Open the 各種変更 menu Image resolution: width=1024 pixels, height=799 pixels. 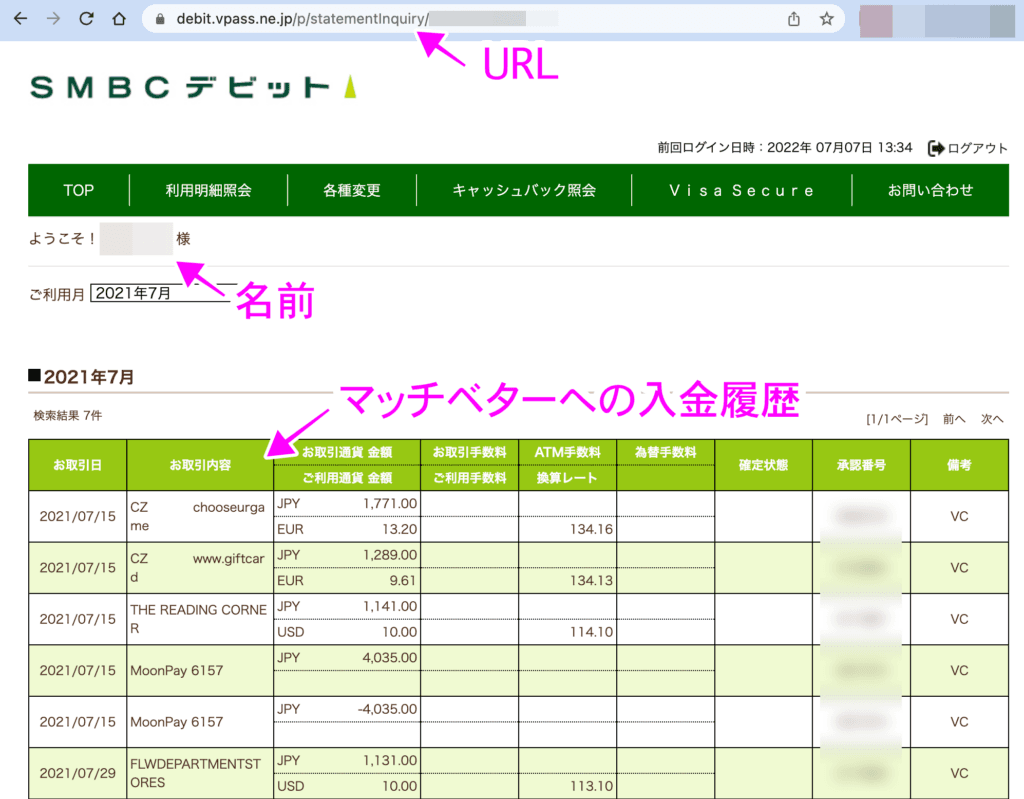351,190
